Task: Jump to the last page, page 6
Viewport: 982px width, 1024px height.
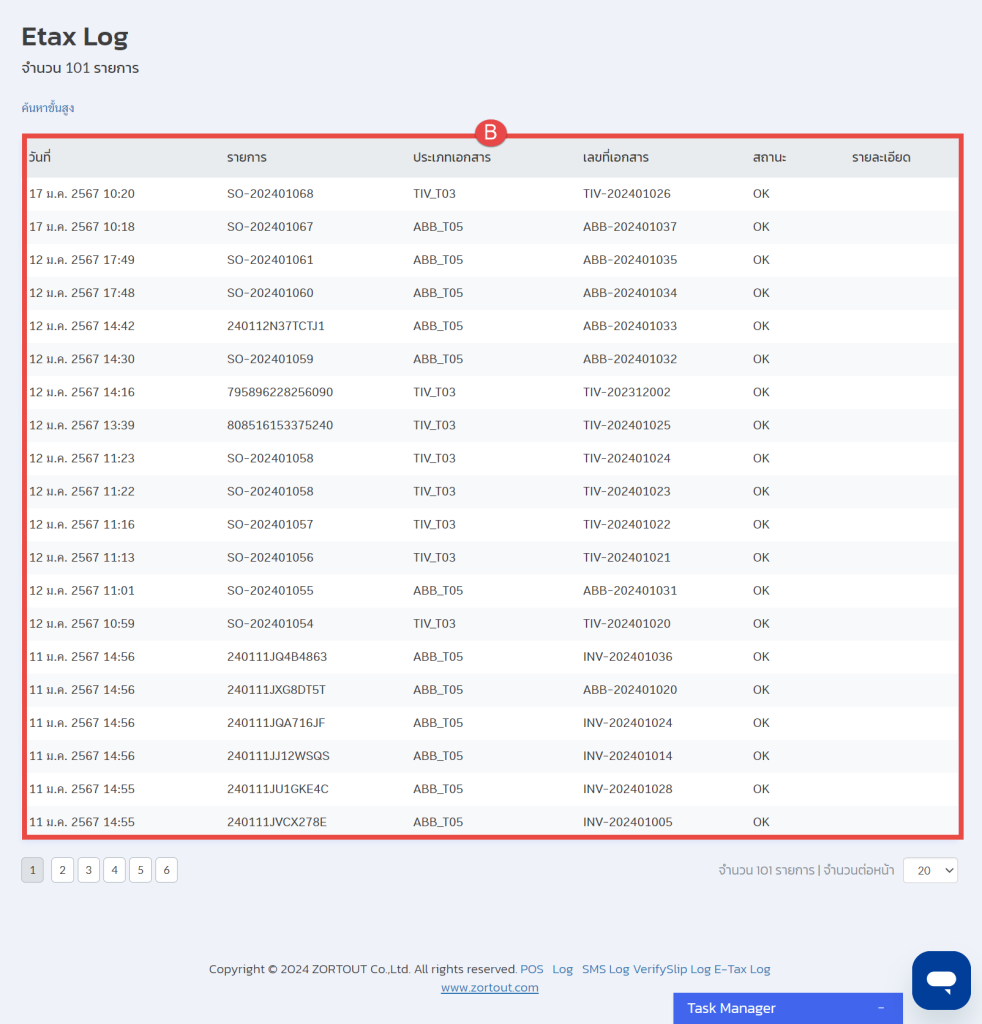Action: coord(166,870)
